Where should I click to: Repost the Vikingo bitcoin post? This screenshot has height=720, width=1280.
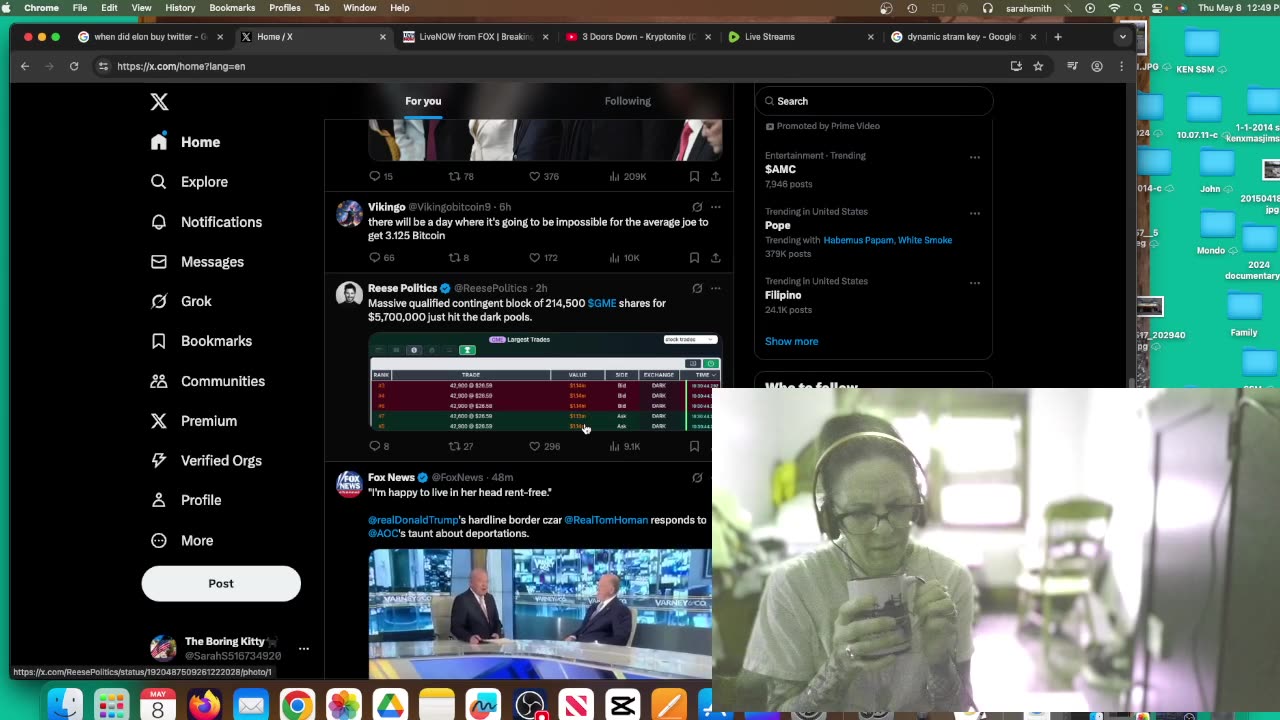pos(459,258)
